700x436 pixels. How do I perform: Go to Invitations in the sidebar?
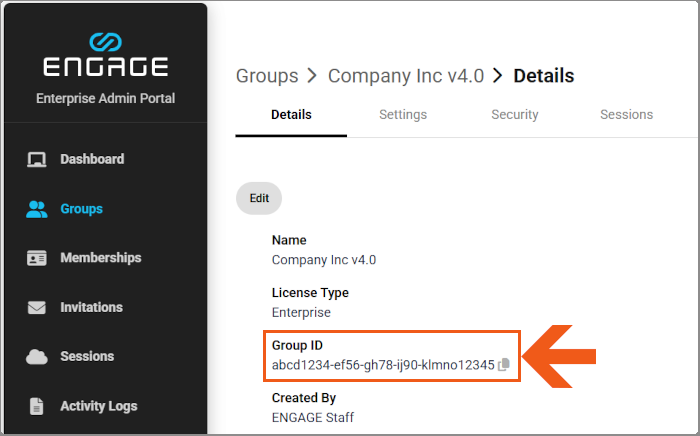tap(91, 307)
